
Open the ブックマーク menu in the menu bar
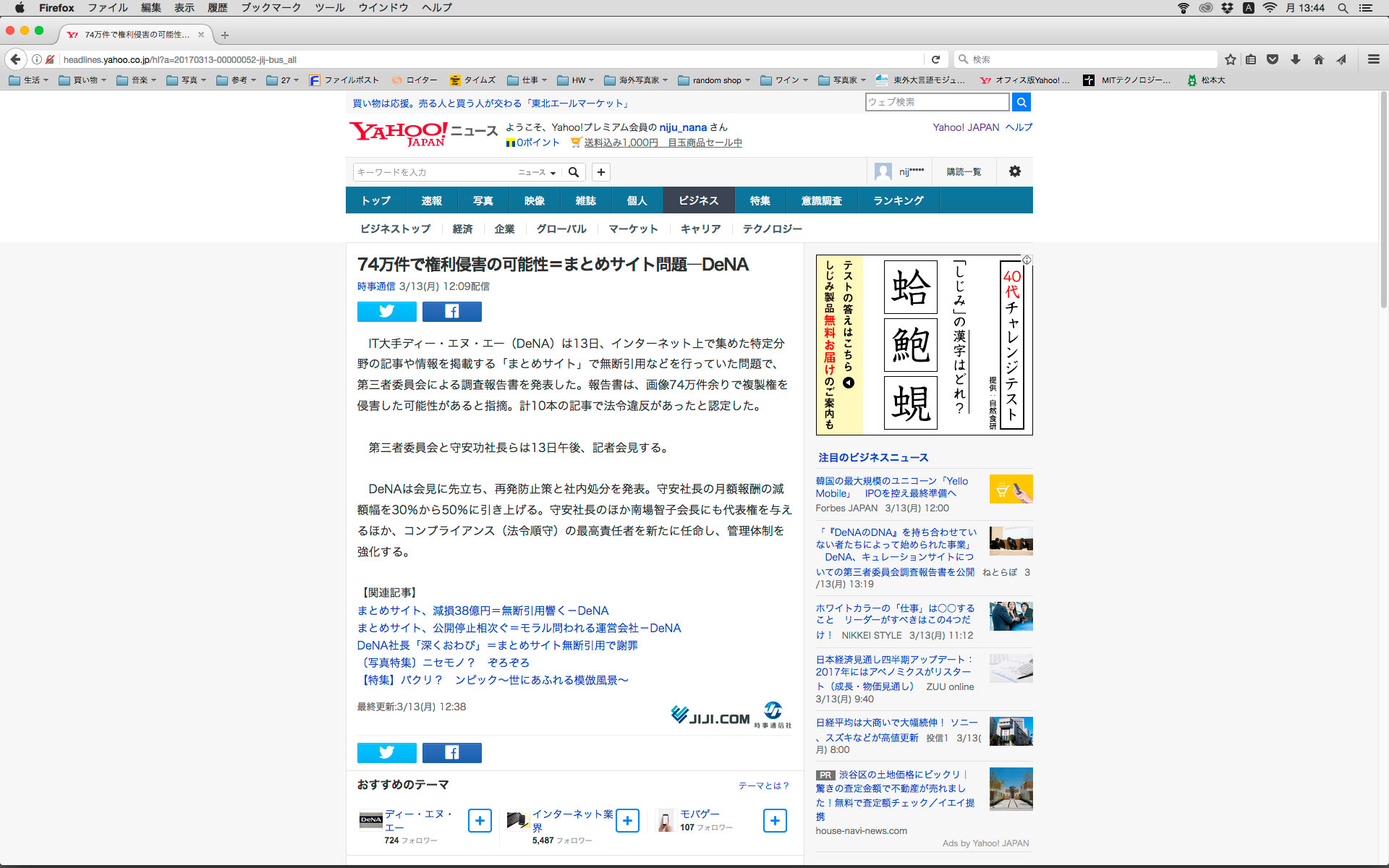pos(271,8)
